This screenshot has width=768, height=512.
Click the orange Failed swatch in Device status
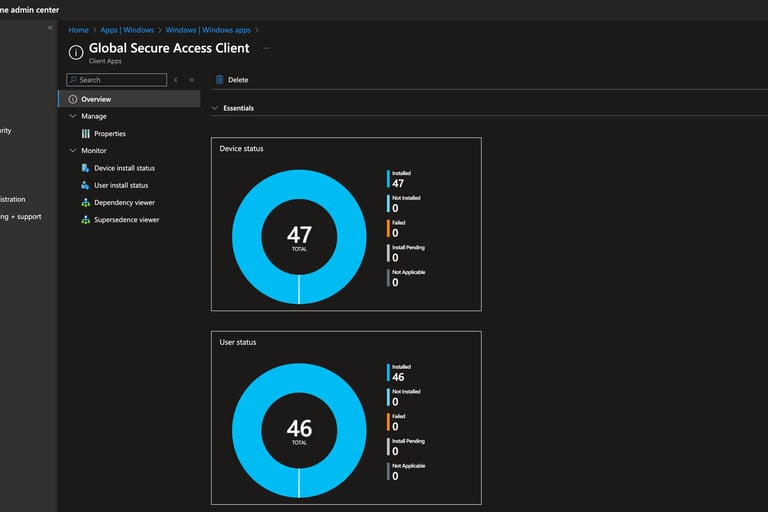pos(388,228)
